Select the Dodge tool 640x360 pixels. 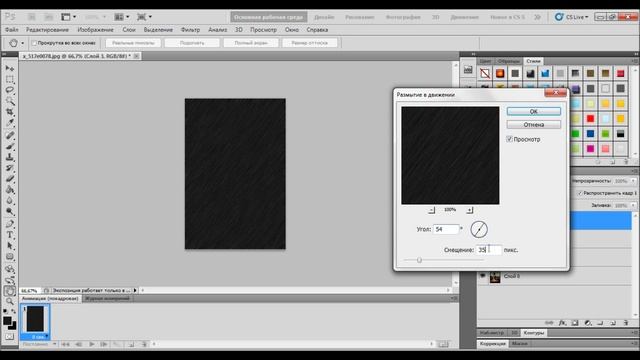[x=10, y=211]
